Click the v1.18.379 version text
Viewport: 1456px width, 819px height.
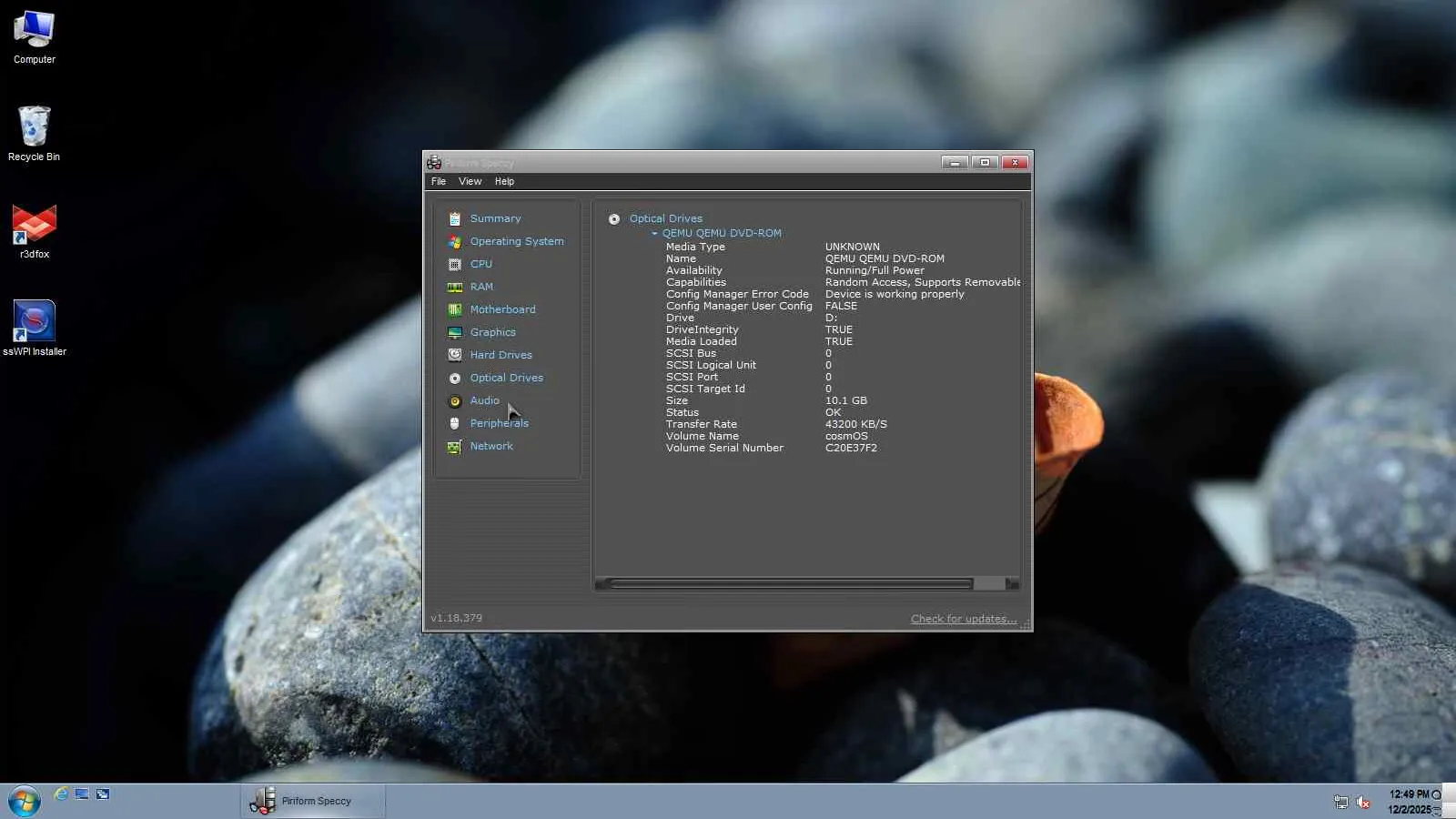pos(457,618)
